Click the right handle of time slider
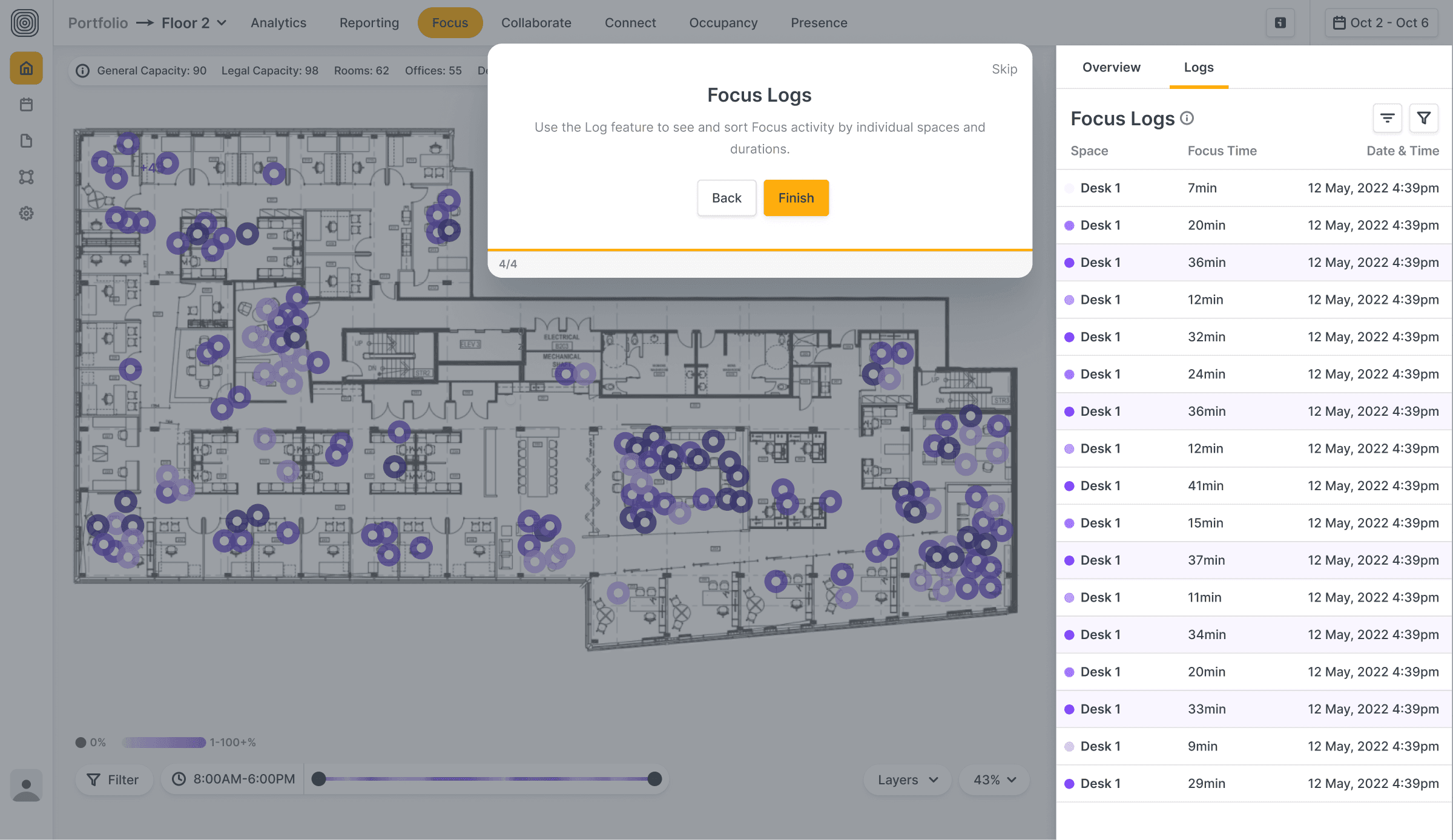Viewport: 1453px width, 840px height. pyautogui.click(x=654, y=779)
